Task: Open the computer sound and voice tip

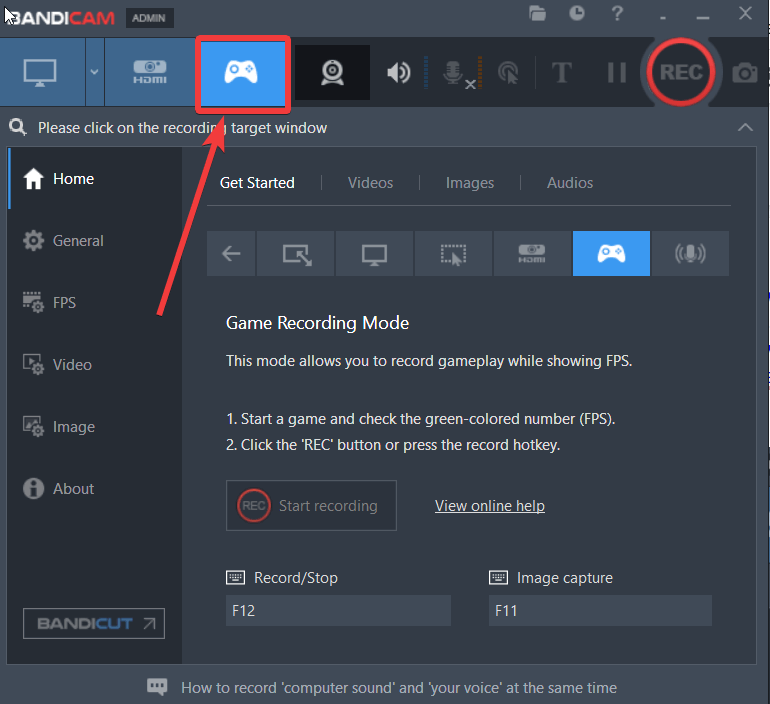Action: pyautogui.click(x=399, y=687)
